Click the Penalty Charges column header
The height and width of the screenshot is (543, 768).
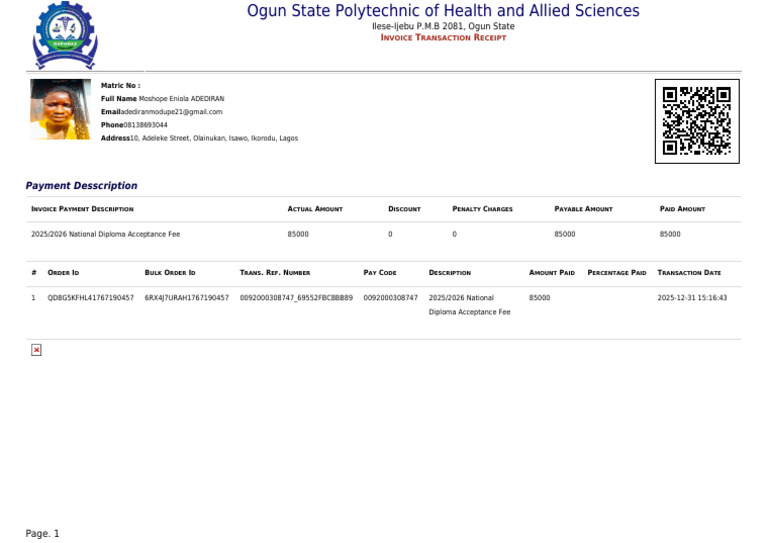(482, 209)
